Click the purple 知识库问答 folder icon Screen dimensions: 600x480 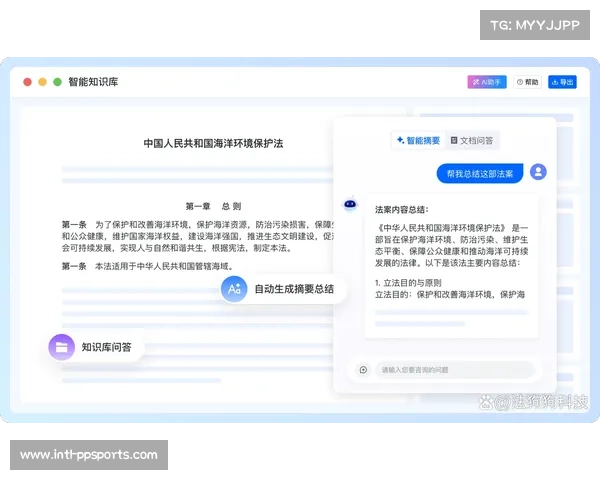[62, 347]
